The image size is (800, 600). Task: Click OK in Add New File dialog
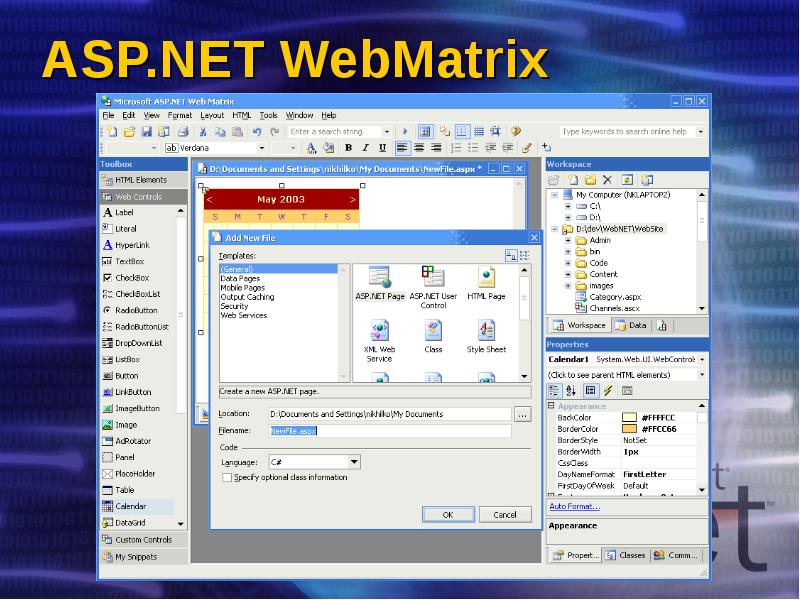coord(448,515)
